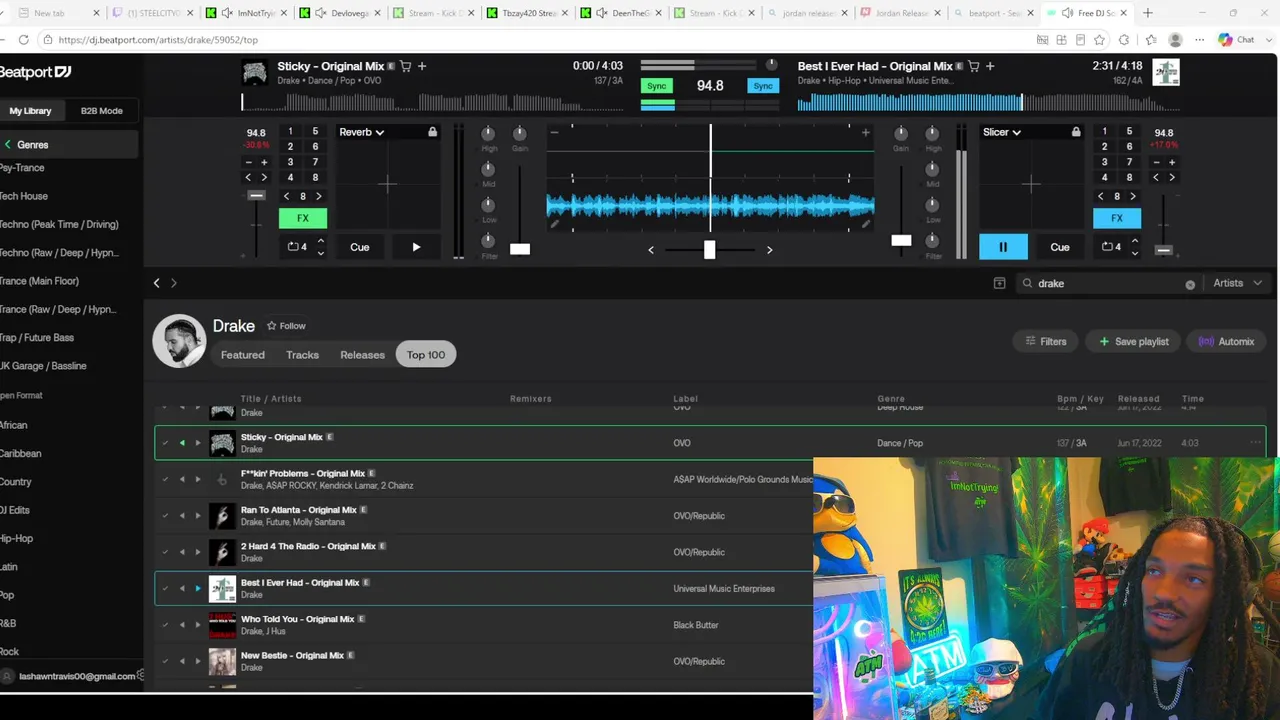
Task: Click the lock icon on Reverb FX pad
Action: click(432, 132)
